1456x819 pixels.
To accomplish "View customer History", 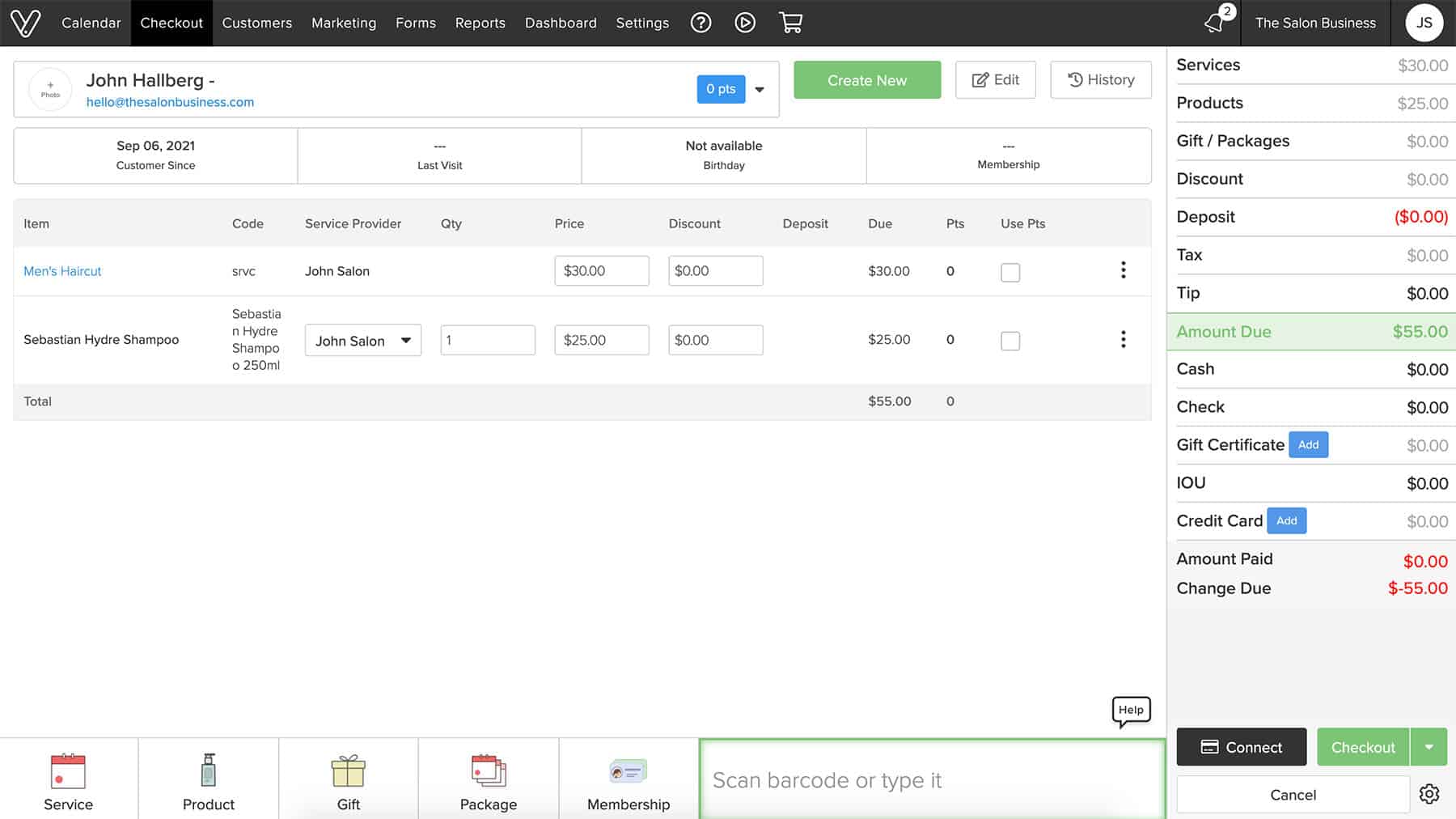I will [1101, 80].
